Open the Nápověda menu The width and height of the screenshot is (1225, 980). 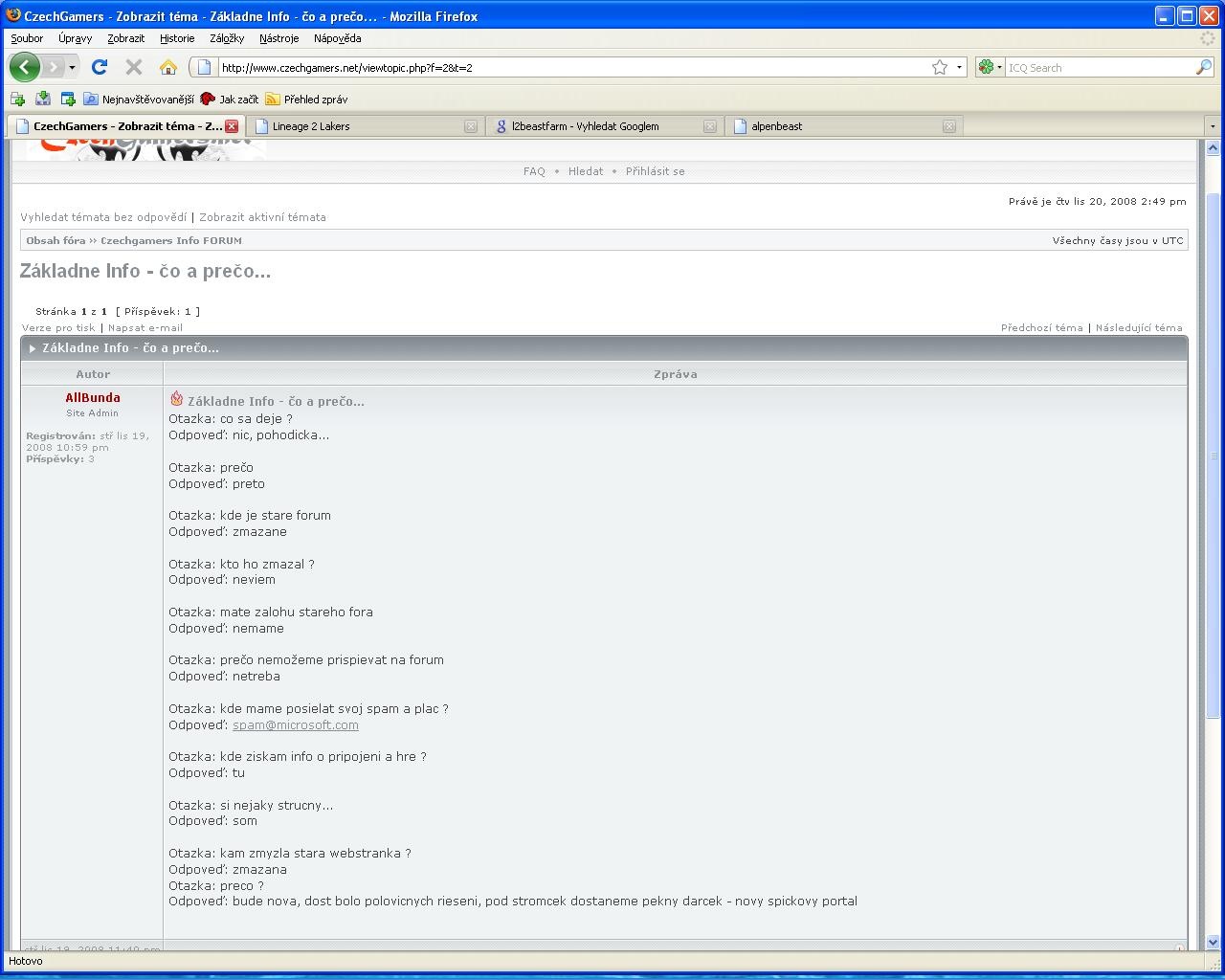[337, 38]
